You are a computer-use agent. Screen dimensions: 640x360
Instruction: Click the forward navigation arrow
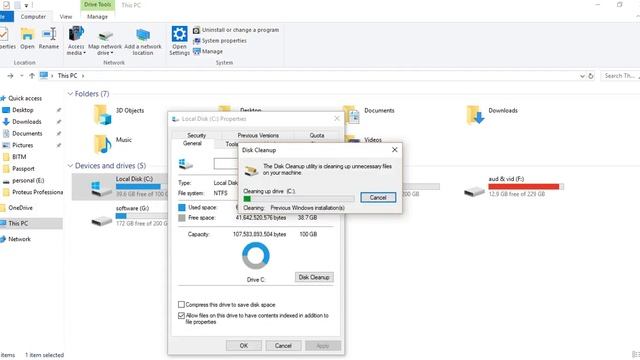tap(10, 76)
